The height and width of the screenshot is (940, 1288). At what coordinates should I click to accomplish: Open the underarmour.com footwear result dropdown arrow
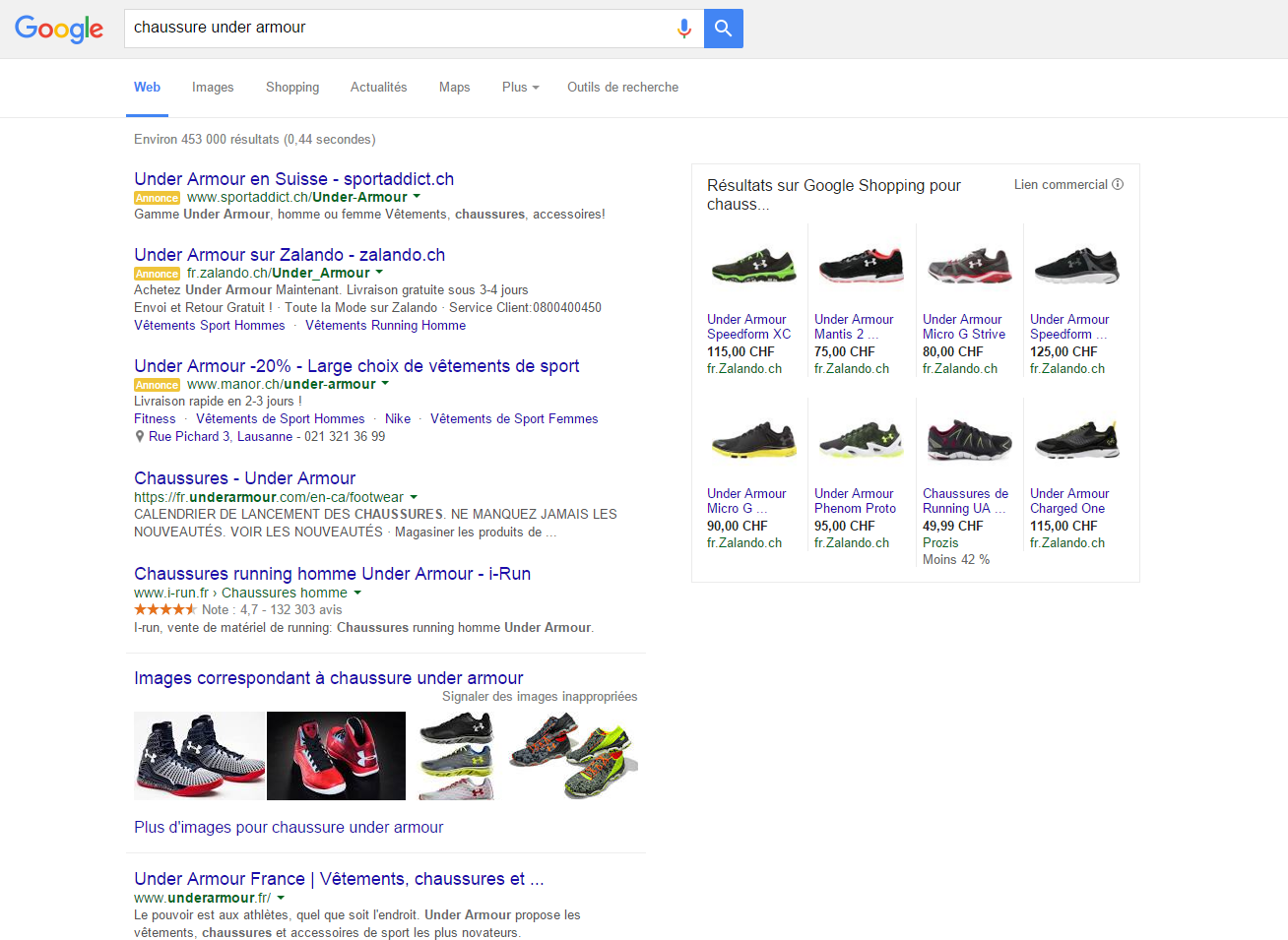414,497
